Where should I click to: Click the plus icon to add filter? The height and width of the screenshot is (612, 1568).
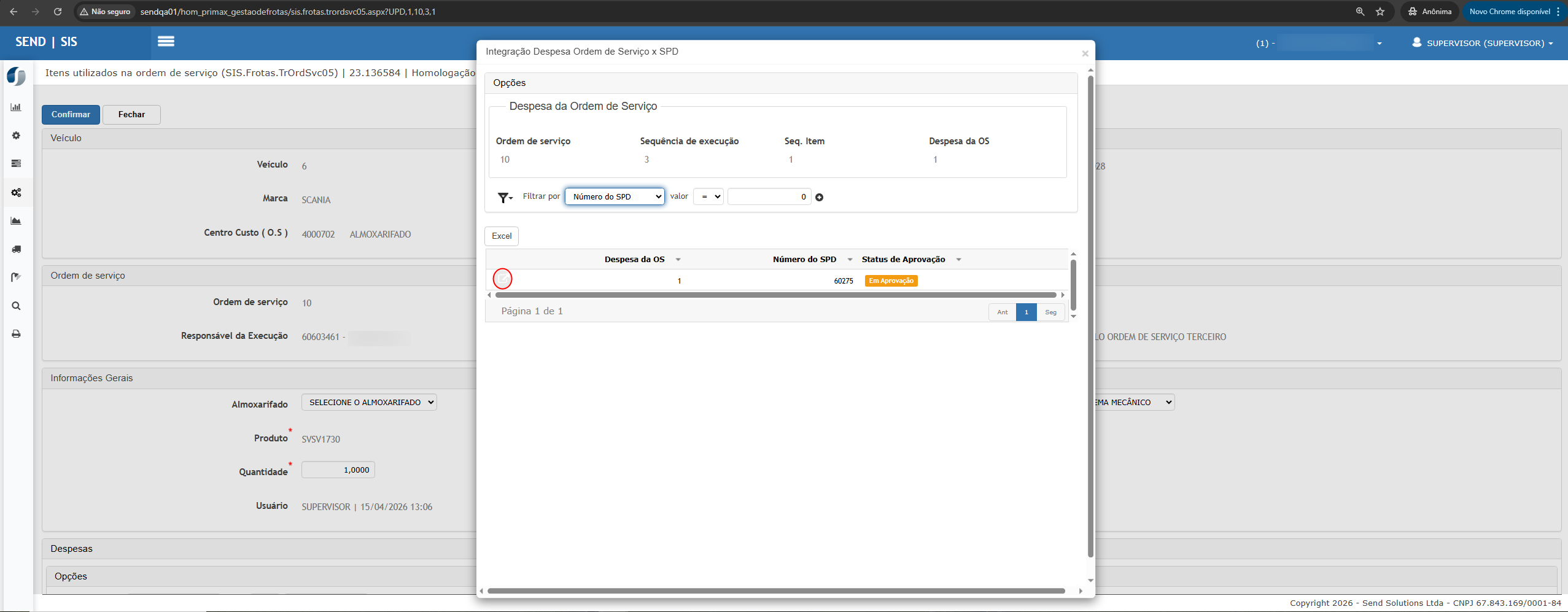pyautogui.click(x=819, y=197)
